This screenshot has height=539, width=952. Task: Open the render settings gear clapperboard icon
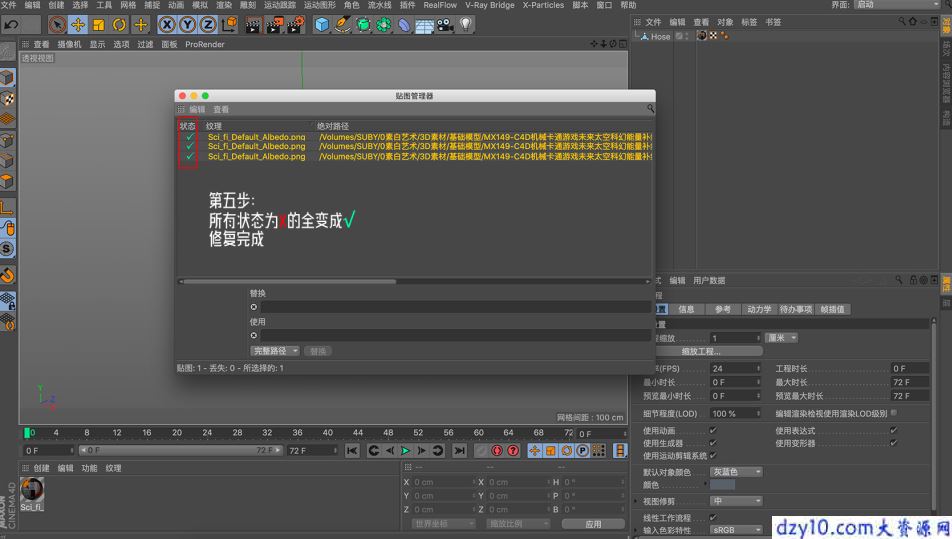coord(296,25)
